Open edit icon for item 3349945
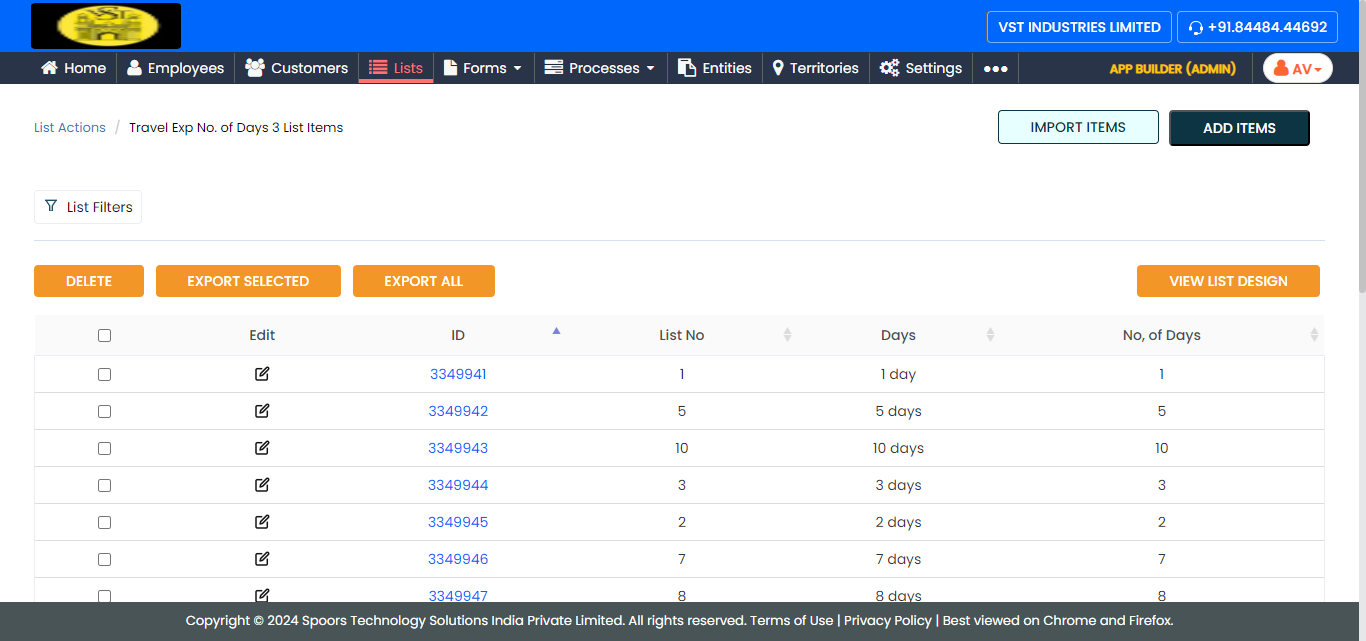The width and height of the screenshot is (1366, 641). pos(262,522)
